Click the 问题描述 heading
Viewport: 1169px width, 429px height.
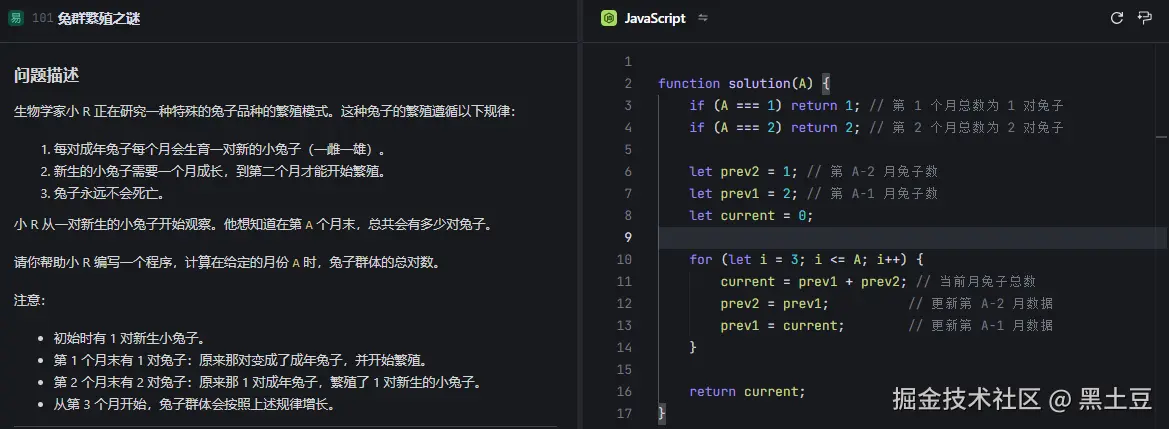click(x=46, y=75)
